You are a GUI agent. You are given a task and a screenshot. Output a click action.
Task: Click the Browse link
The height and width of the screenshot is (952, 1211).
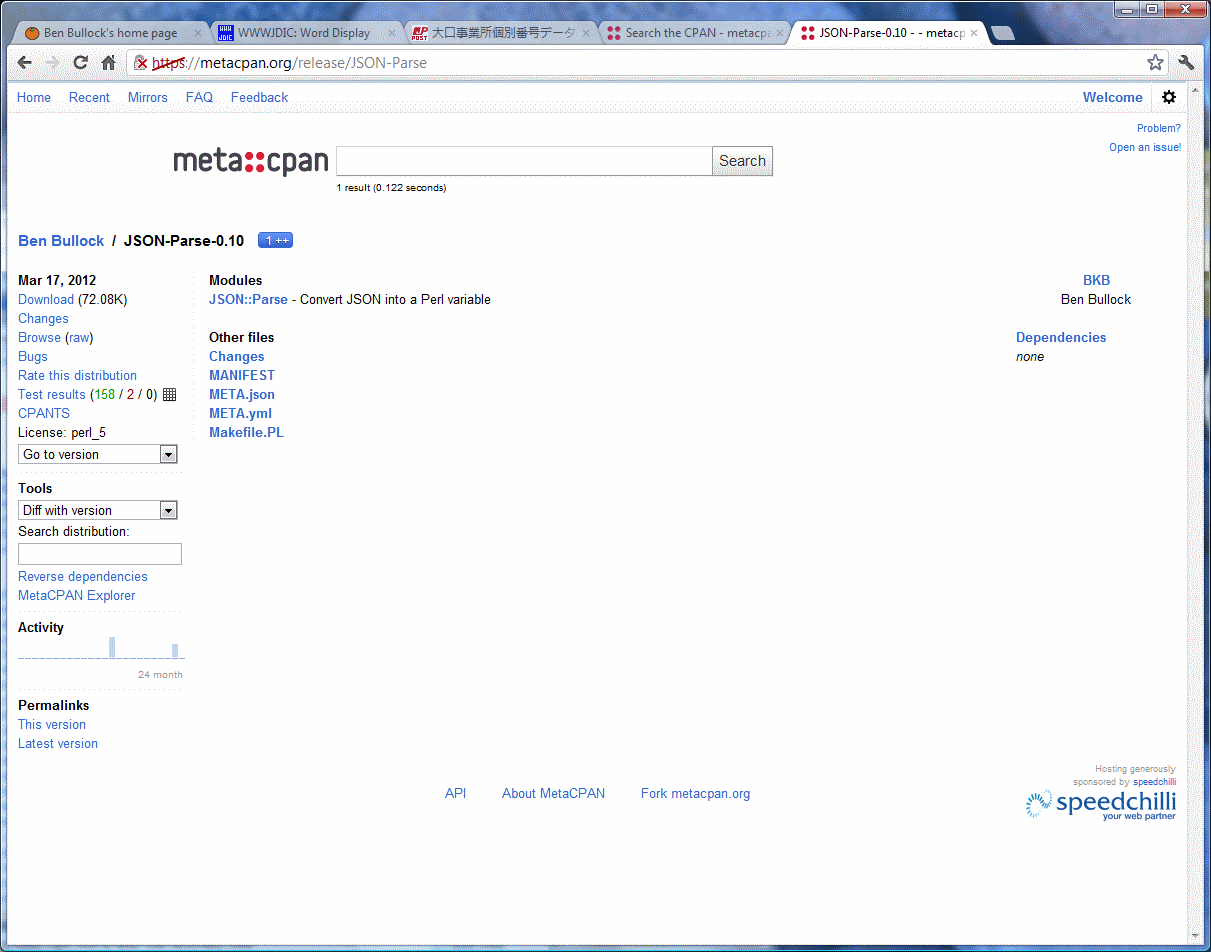click(39, 337)
